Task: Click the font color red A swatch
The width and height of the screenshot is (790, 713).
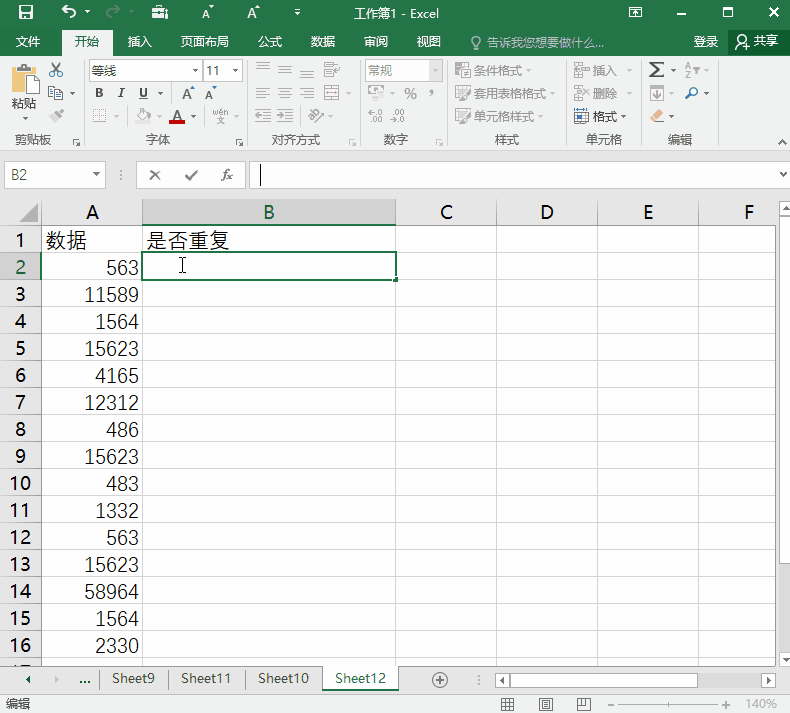Action: [x=177, y=116]
